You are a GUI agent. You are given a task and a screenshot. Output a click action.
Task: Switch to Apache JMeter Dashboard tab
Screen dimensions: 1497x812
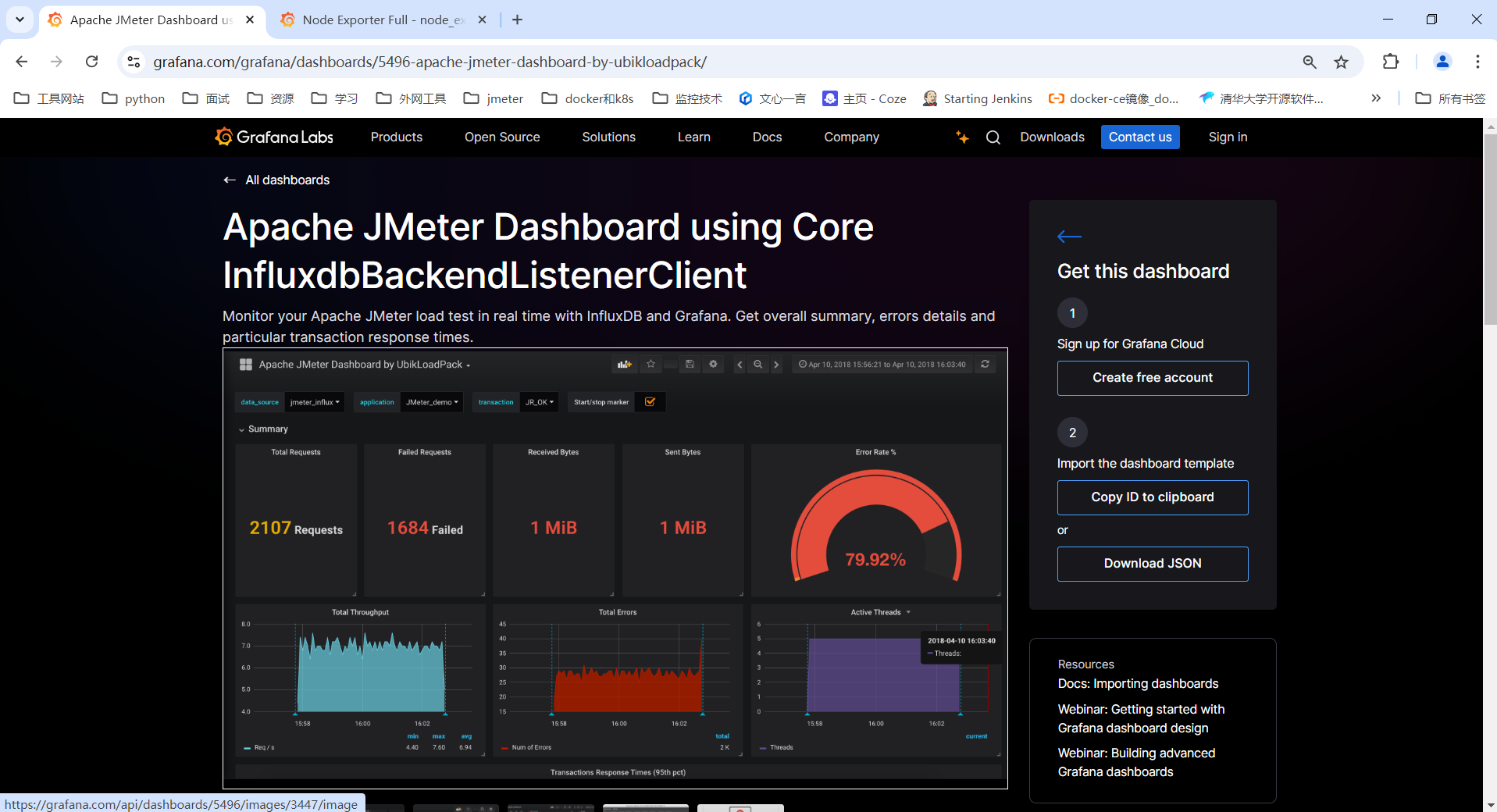[151, 20]
